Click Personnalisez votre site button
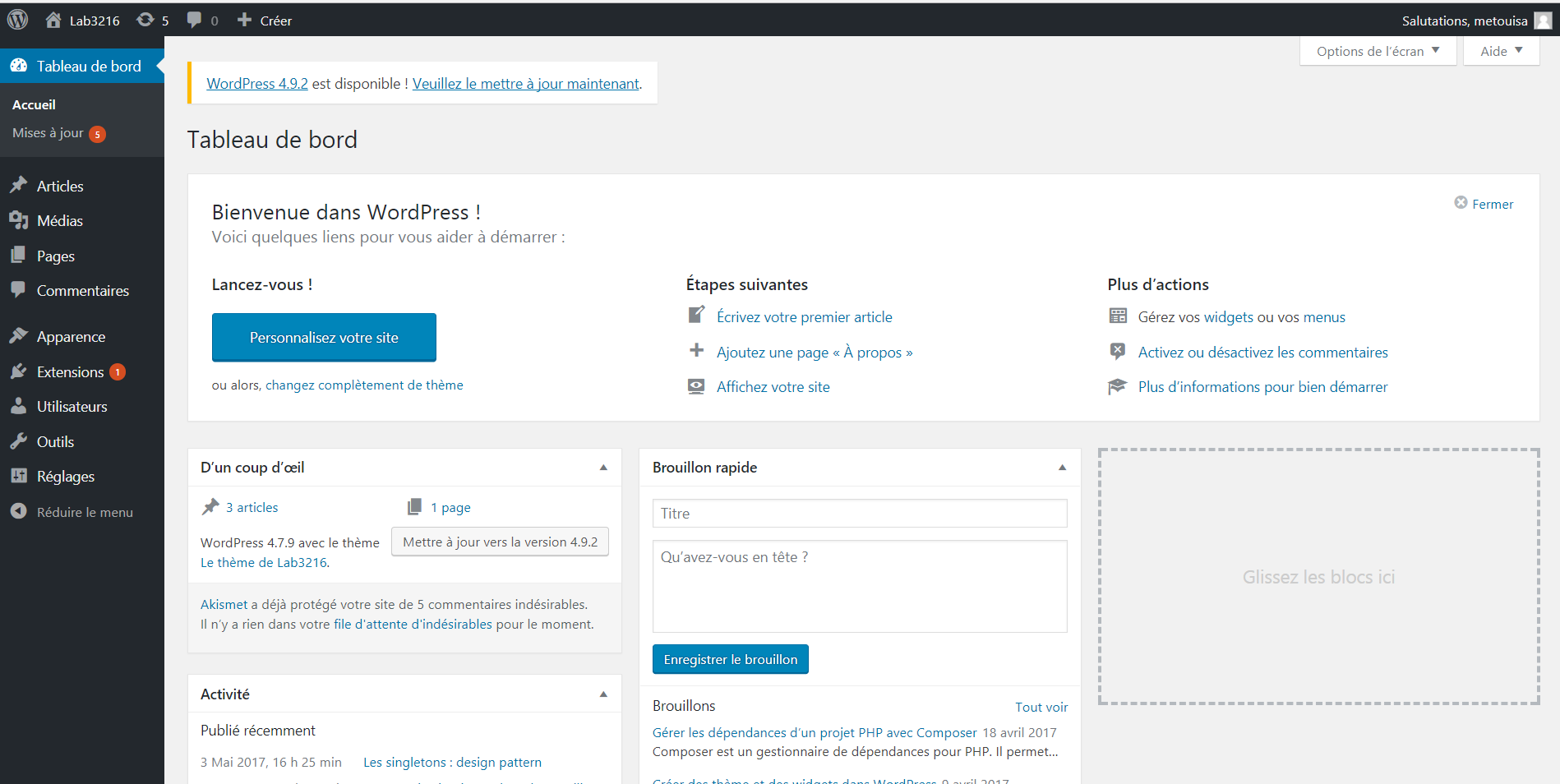 point(324,338)
